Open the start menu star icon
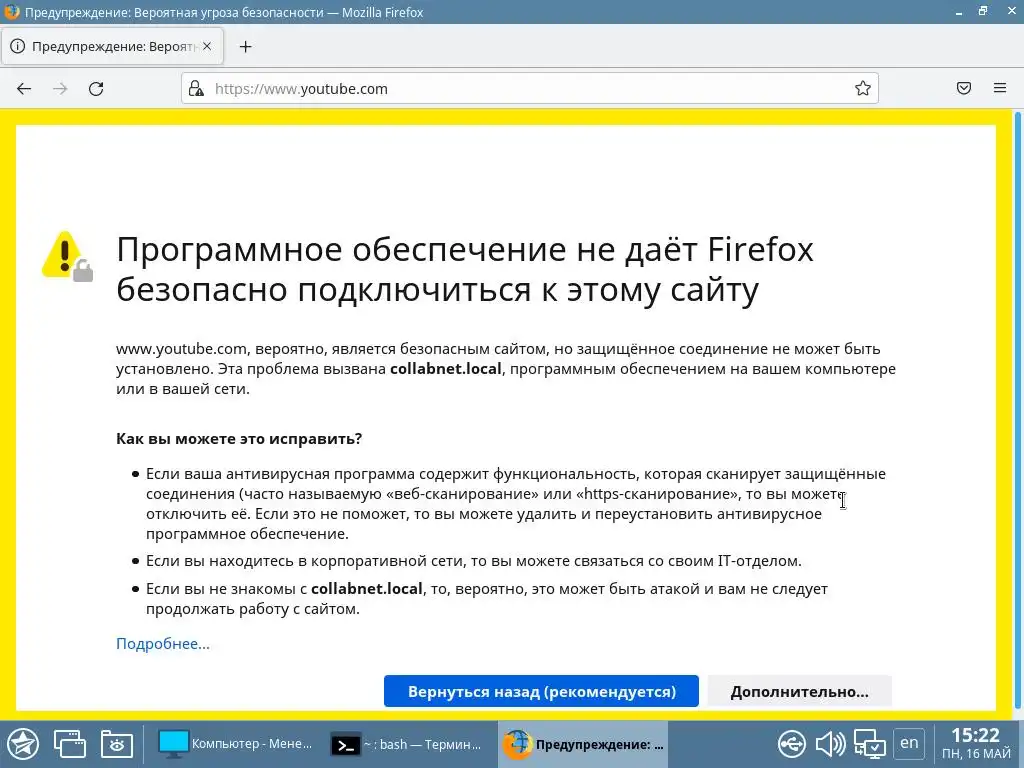The height and width of the screenshot is (768, 1024). (23, 744)
